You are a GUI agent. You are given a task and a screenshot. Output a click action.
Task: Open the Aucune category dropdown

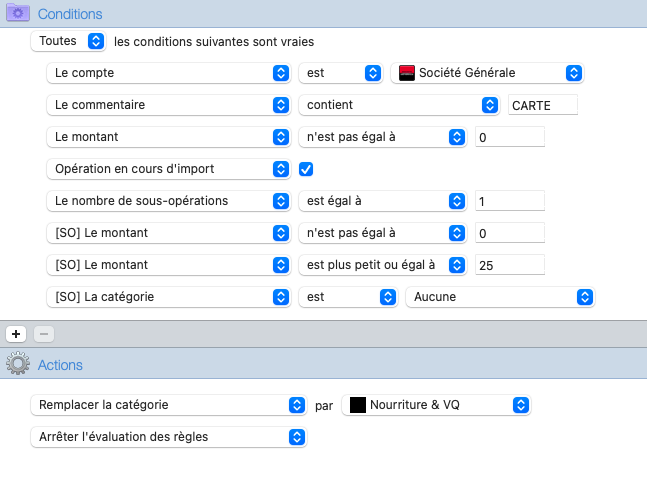(500, 297)
